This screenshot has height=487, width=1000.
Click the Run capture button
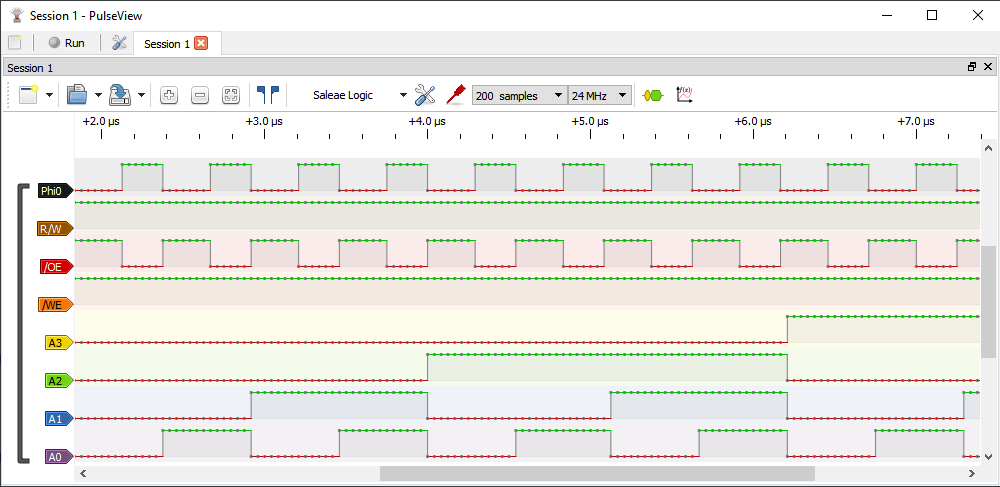tap(67, 43)
